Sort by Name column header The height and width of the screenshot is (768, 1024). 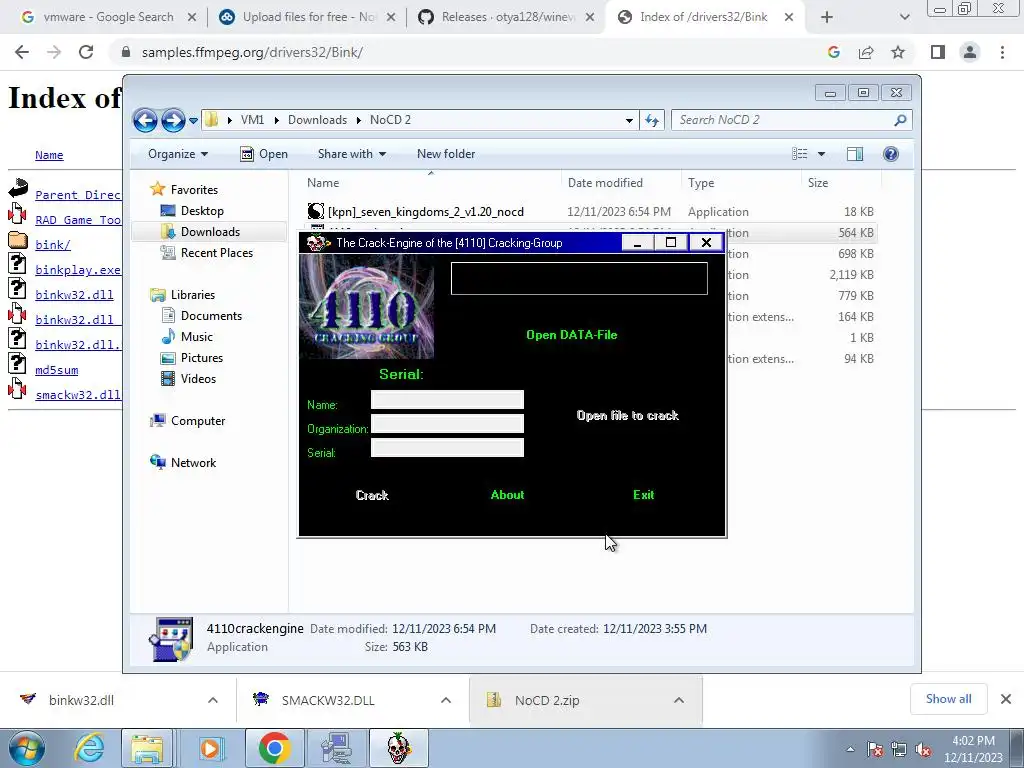[430, 184]
